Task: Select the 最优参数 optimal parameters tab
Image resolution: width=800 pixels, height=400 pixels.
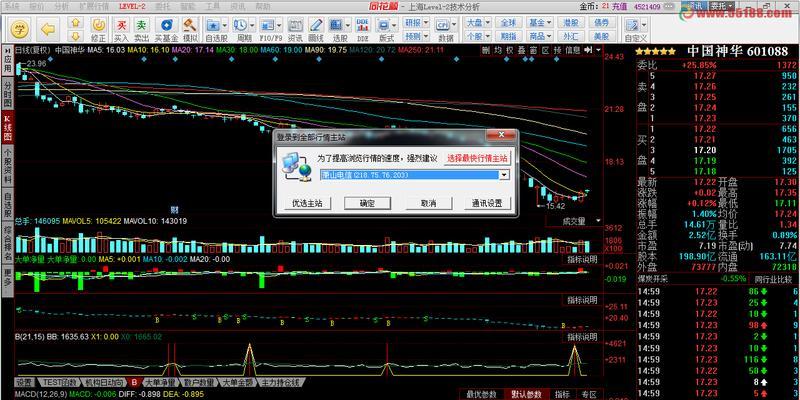Action: [x=482, y=394]
